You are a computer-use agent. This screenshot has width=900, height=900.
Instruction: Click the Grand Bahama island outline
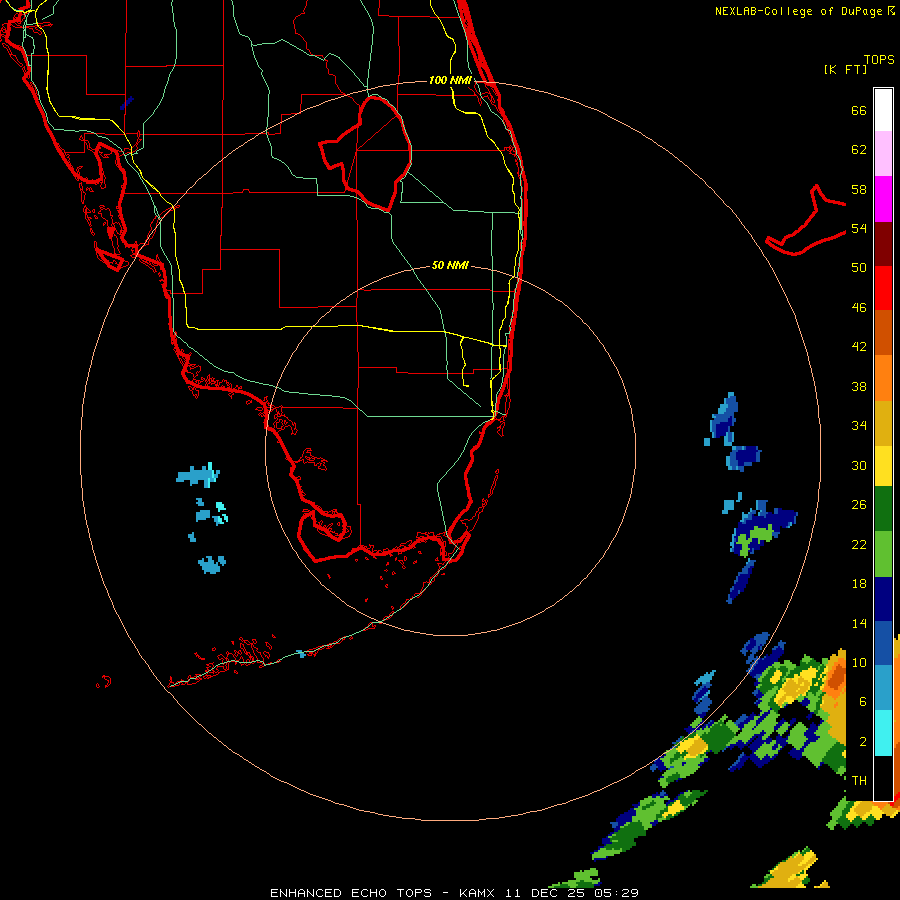point(805,220)
